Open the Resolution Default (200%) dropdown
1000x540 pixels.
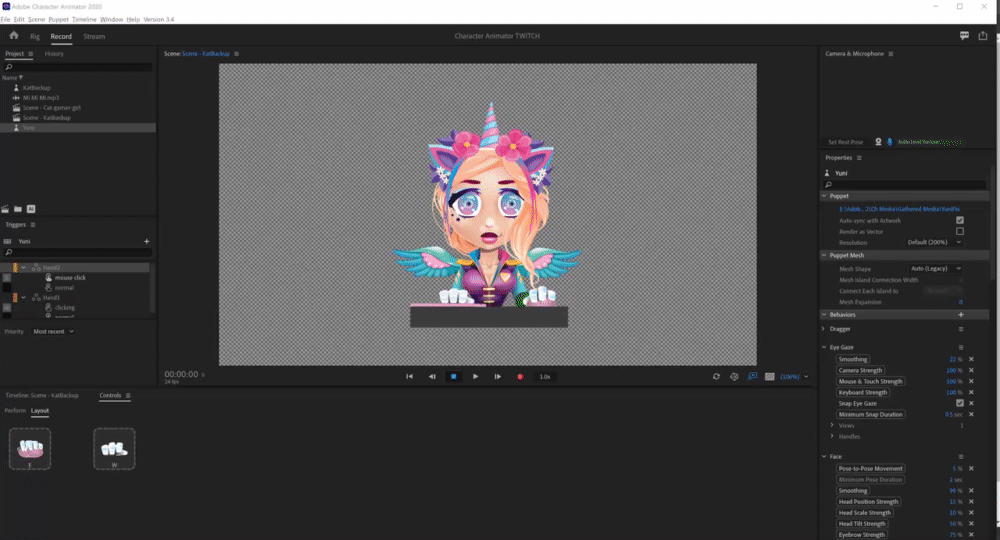[934, 242]
